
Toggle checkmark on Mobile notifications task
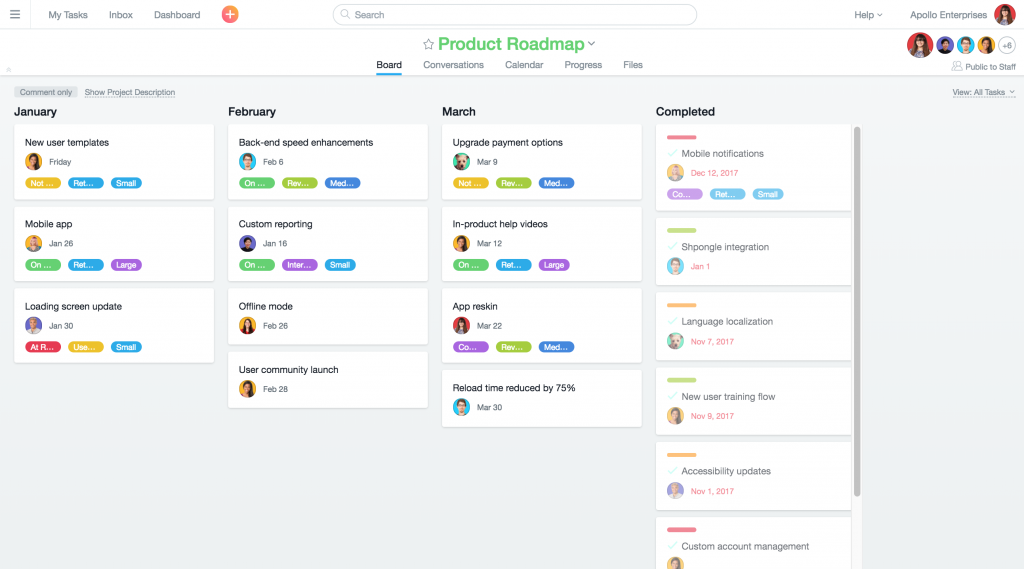pyautogui.click(x=672, y=153)
